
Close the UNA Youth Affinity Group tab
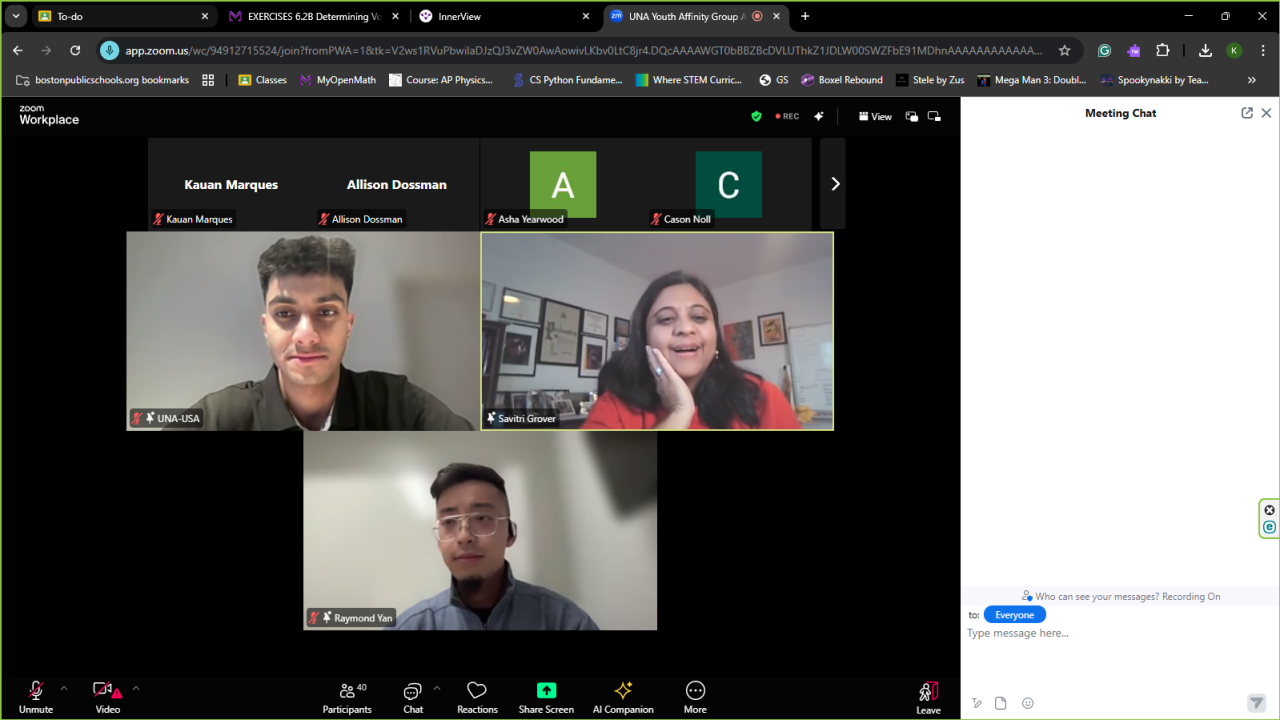[x=777, y=16]
